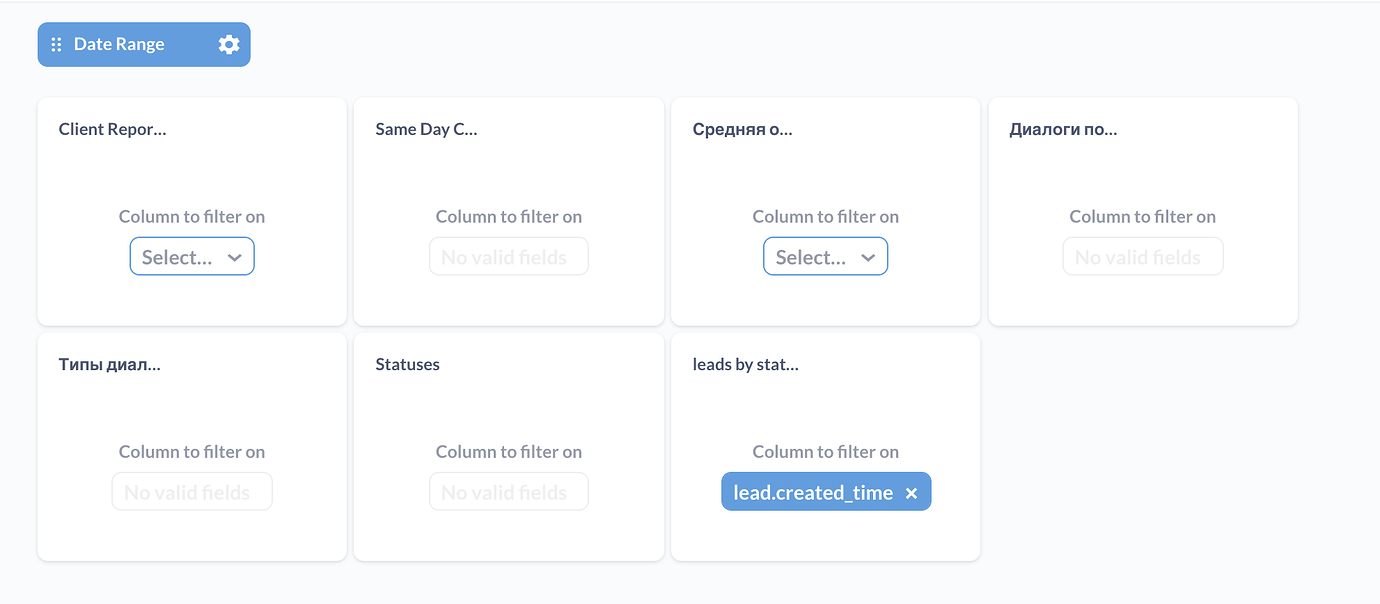
Task: Click the leads by stat... card title
Action: coord(745,364)
